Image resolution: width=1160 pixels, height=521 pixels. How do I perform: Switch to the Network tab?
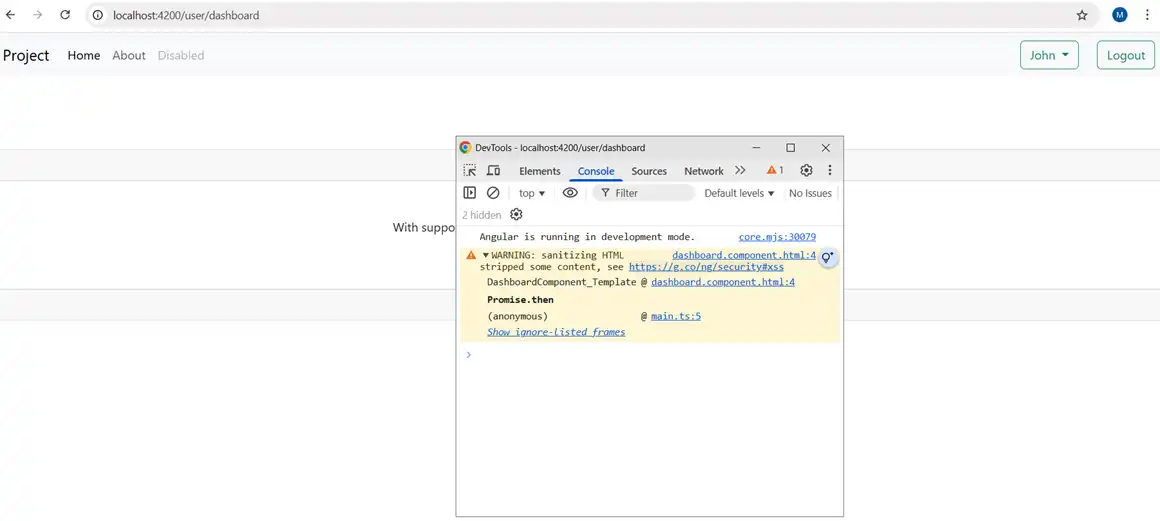pyautogui.click(x=703, y=171)
